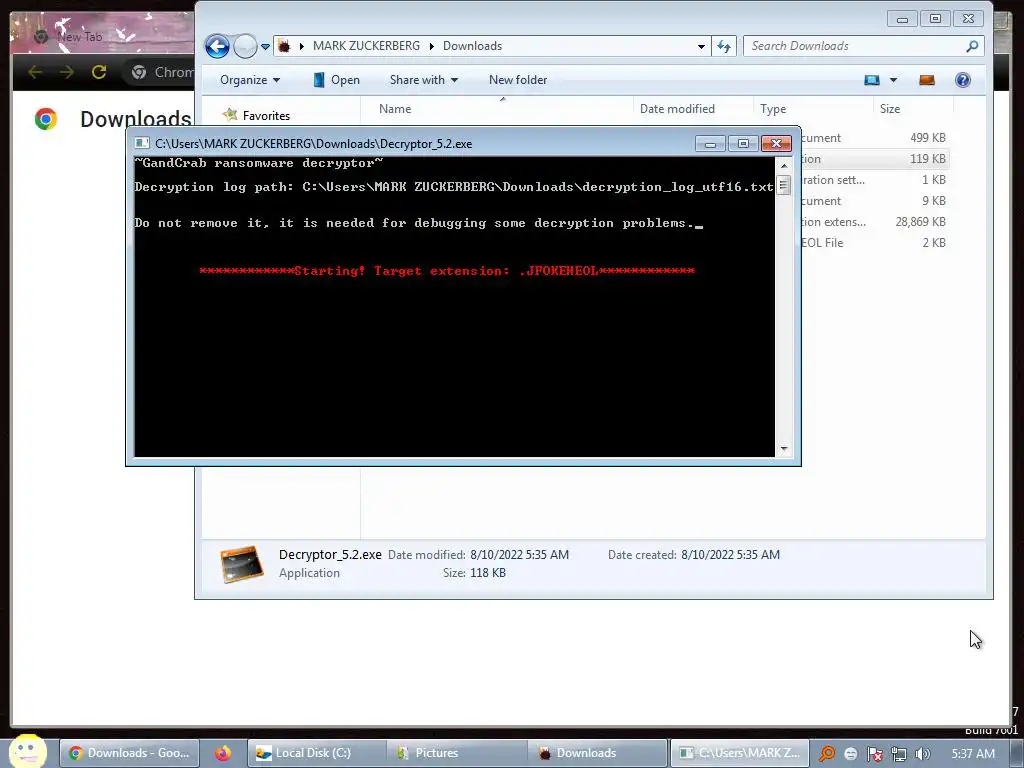The height and width of the screenshot is (768, 1024).
Task: Select Downloads in the address breadcrumb
Action: point(472,46)
